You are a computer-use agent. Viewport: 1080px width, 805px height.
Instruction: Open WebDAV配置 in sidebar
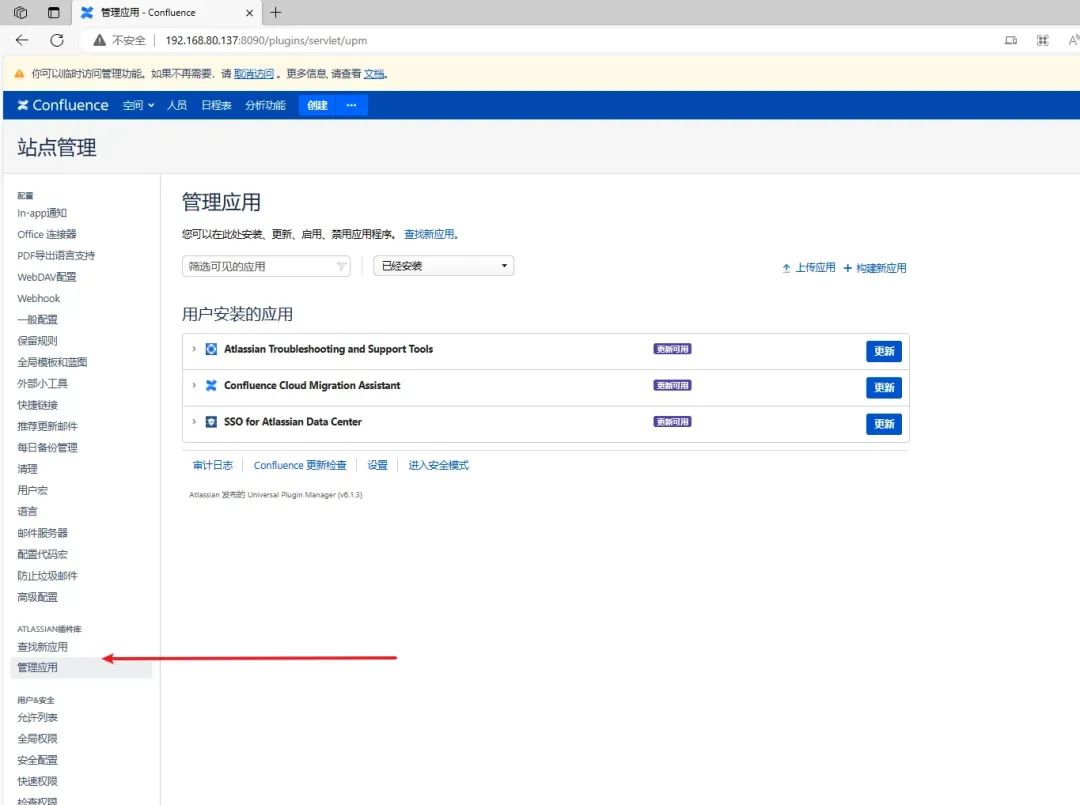47,277
